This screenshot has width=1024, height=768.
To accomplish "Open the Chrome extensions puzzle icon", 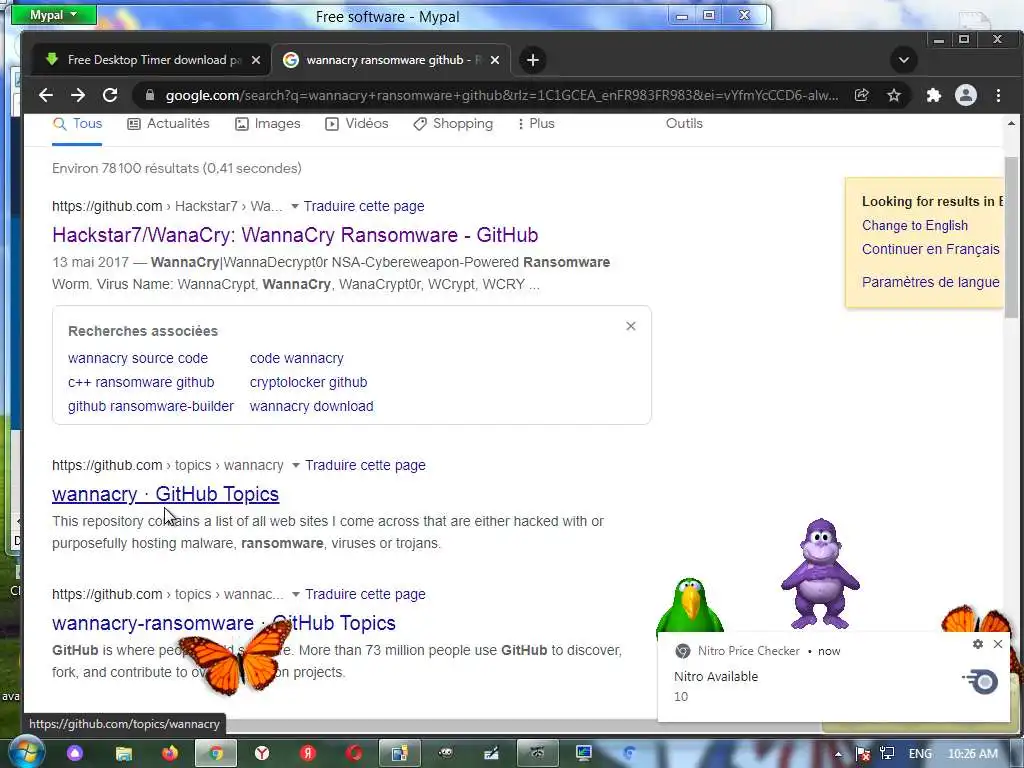I will (x=934, y=95).
